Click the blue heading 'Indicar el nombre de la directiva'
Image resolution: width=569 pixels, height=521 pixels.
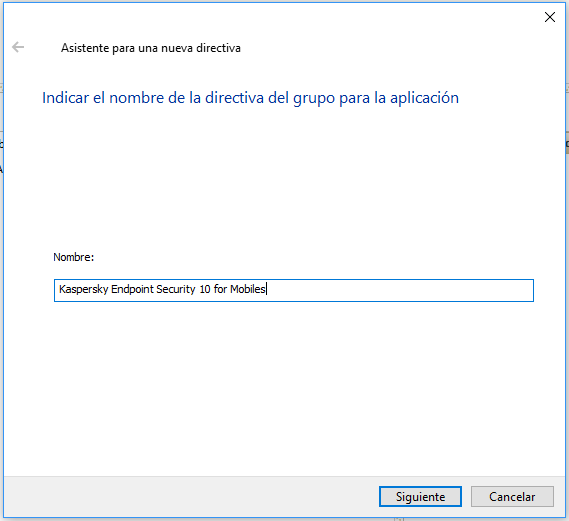pos(153,98)
